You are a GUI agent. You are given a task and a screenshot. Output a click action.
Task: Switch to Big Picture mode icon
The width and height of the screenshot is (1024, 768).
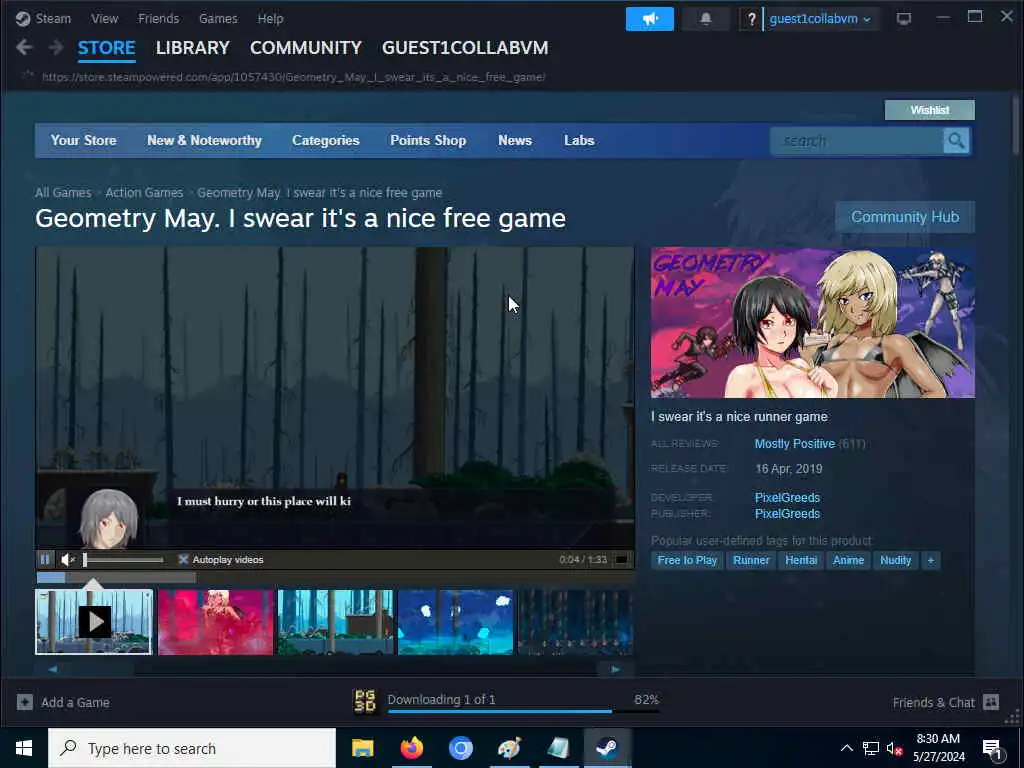903,18
